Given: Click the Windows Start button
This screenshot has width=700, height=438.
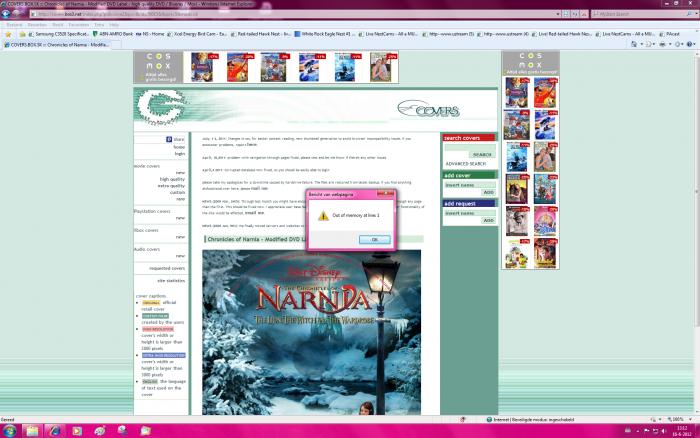Looking at the screenshot, I should click(x=9, y=431).
